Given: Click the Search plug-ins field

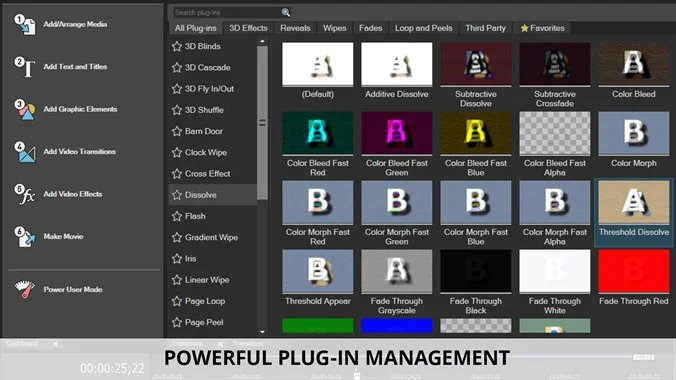Looking at the screenshot, I should pyautogui.click(x=226, y=13).
